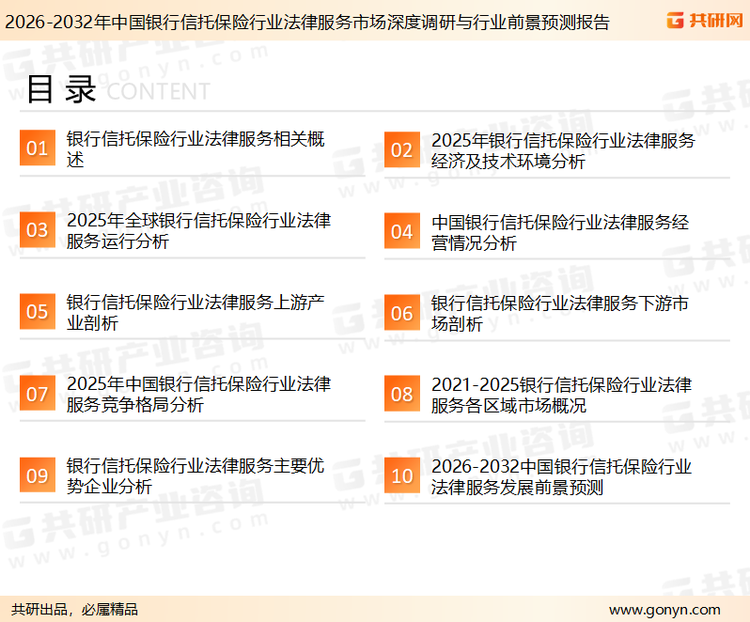Open chapter 2025年银行信托保险行业法律服务经济及技术环境分析
The height and width of the screenshot is (622, 750).
563,151
